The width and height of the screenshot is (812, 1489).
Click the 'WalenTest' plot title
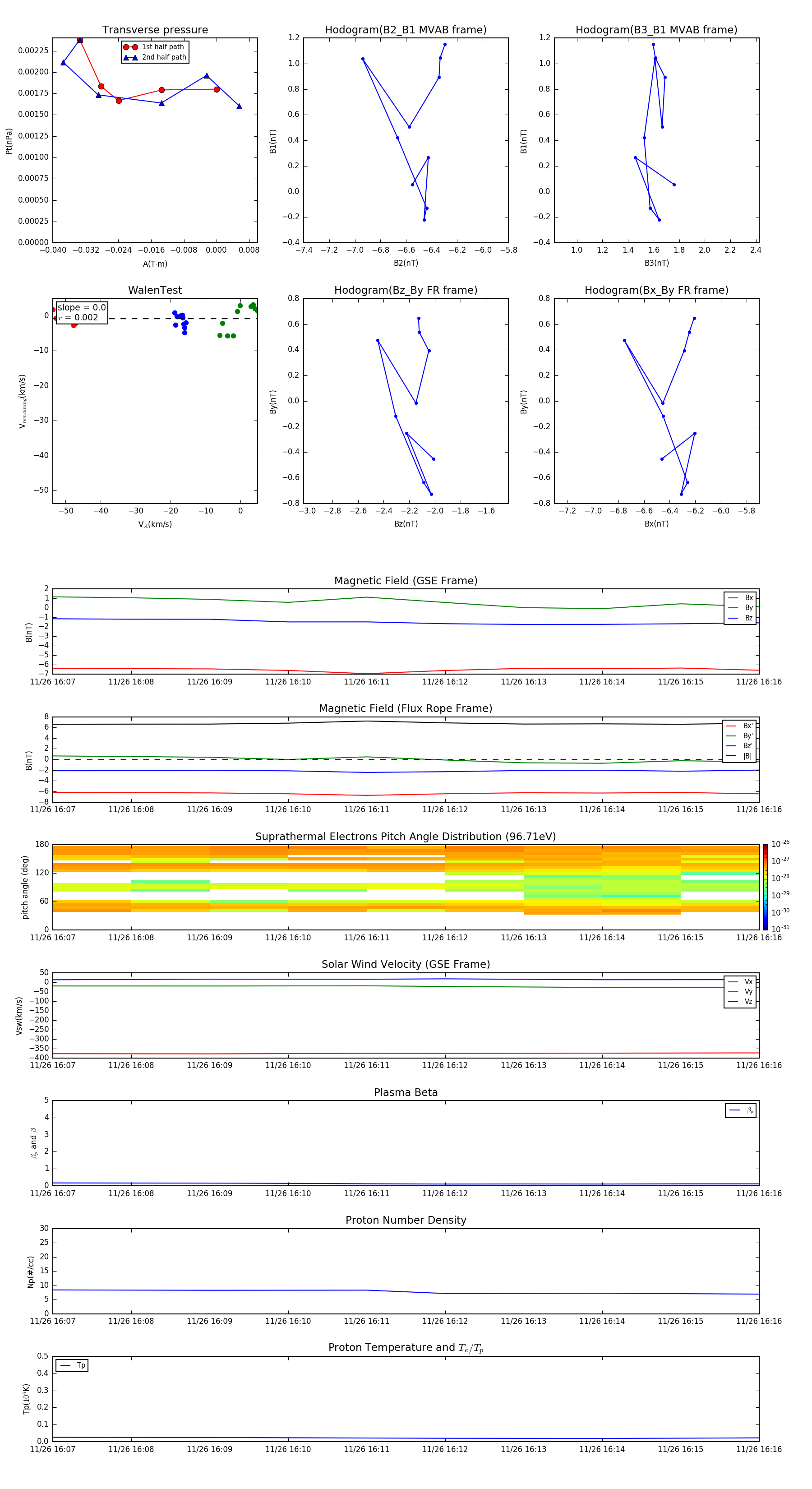click(x=155, y=290)
